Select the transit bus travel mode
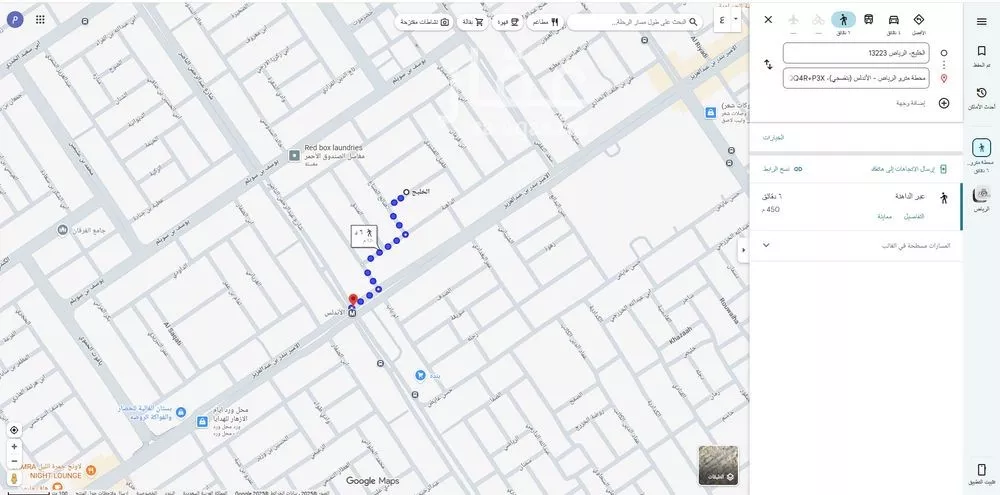 click(x=868, y=20)
